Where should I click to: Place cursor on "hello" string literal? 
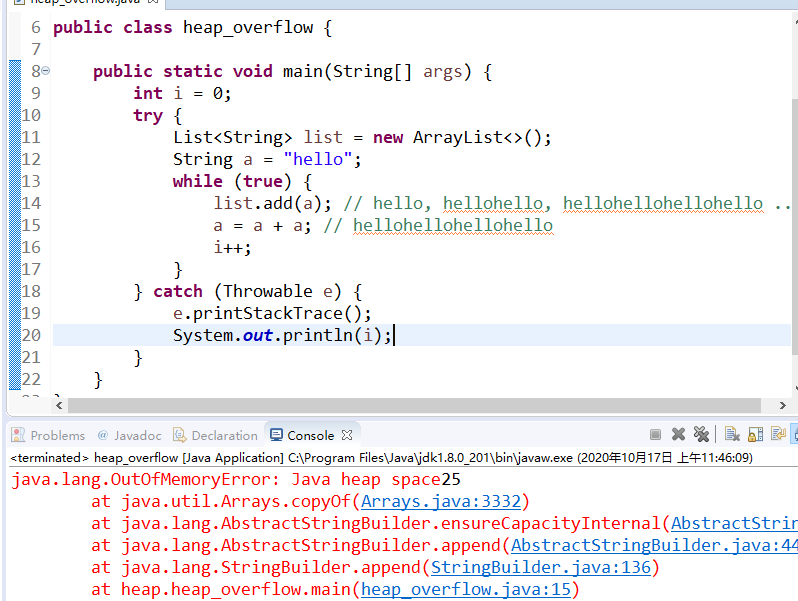pyautogui.click(x=318, y=159)
